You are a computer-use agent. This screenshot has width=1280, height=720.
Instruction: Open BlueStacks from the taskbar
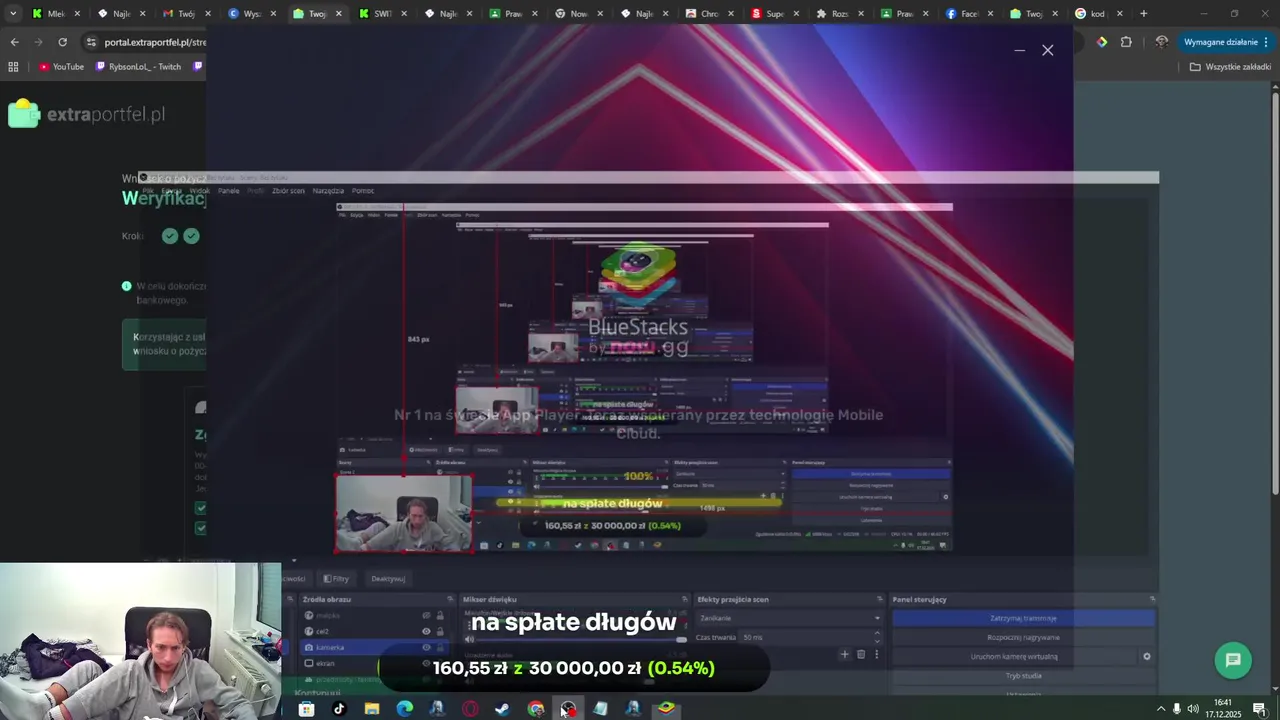666,709
